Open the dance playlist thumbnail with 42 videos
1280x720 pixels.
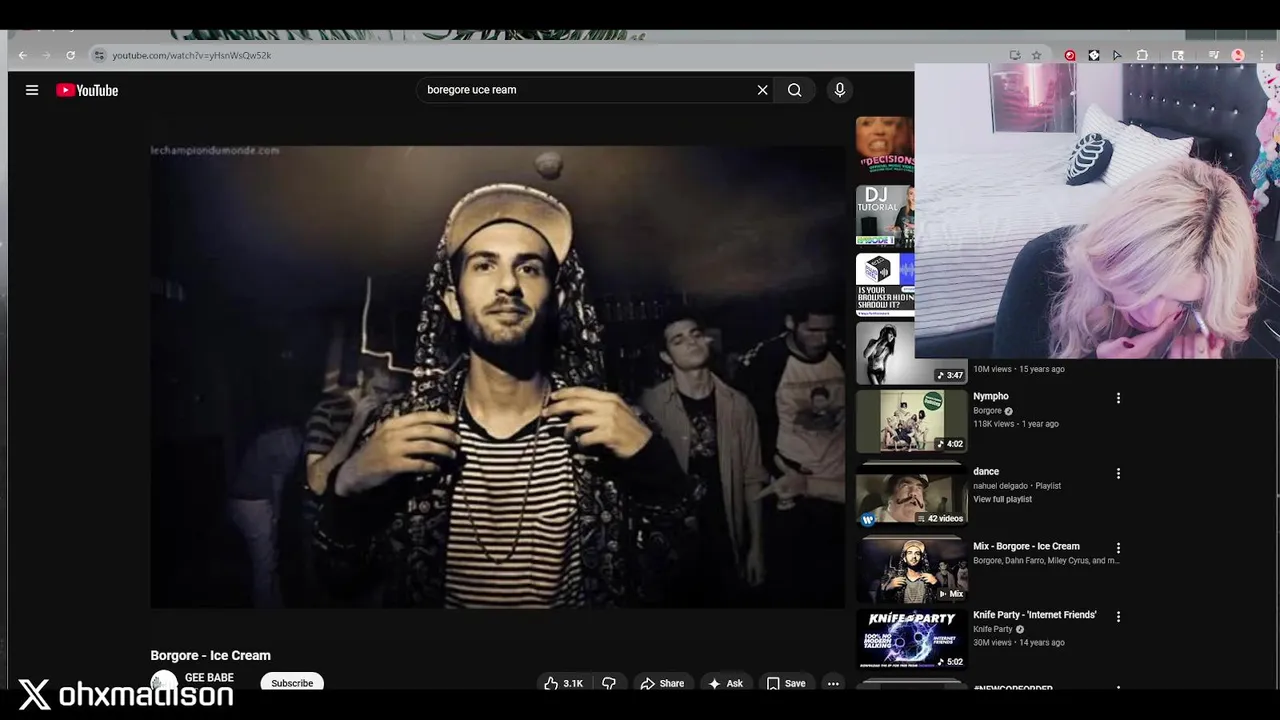click(x=911, y=496)
